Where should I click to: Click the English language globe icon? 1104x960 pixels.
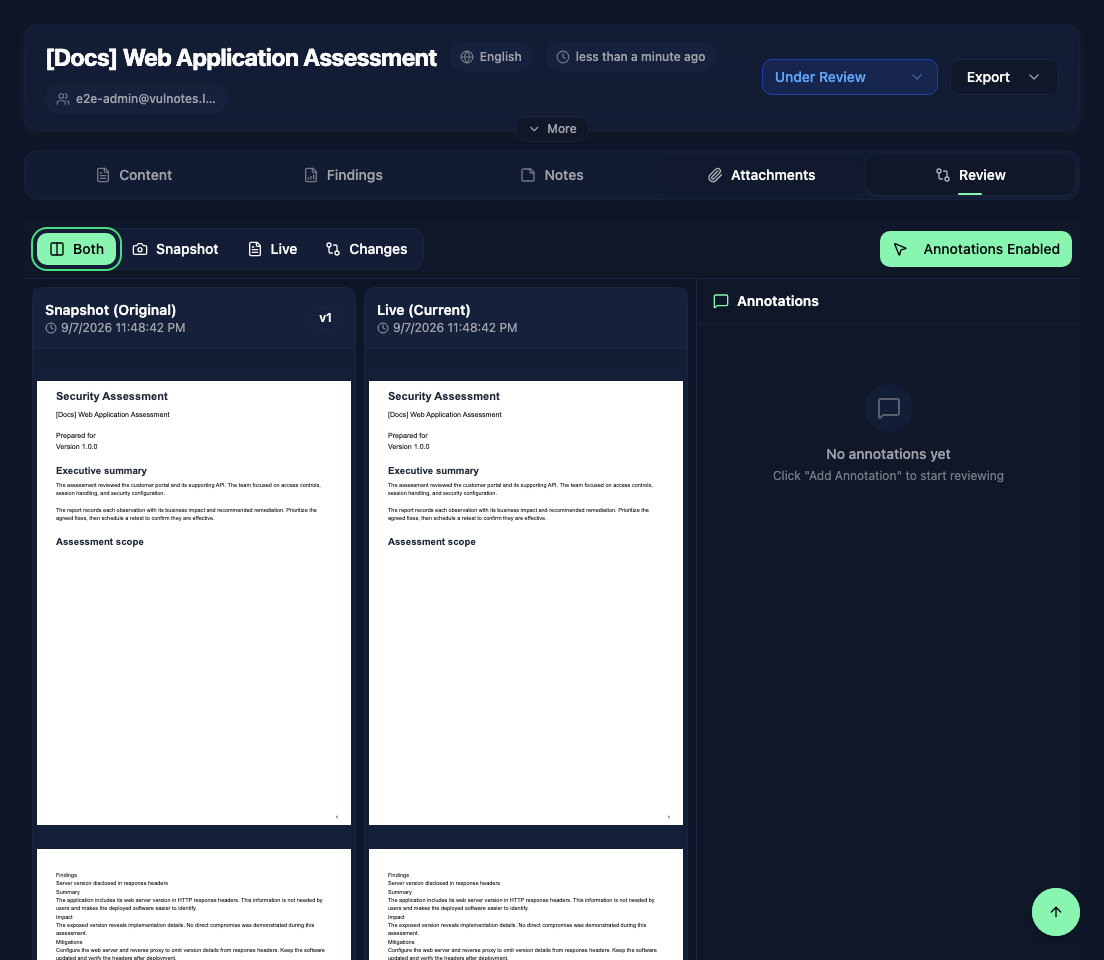point(467,57)
